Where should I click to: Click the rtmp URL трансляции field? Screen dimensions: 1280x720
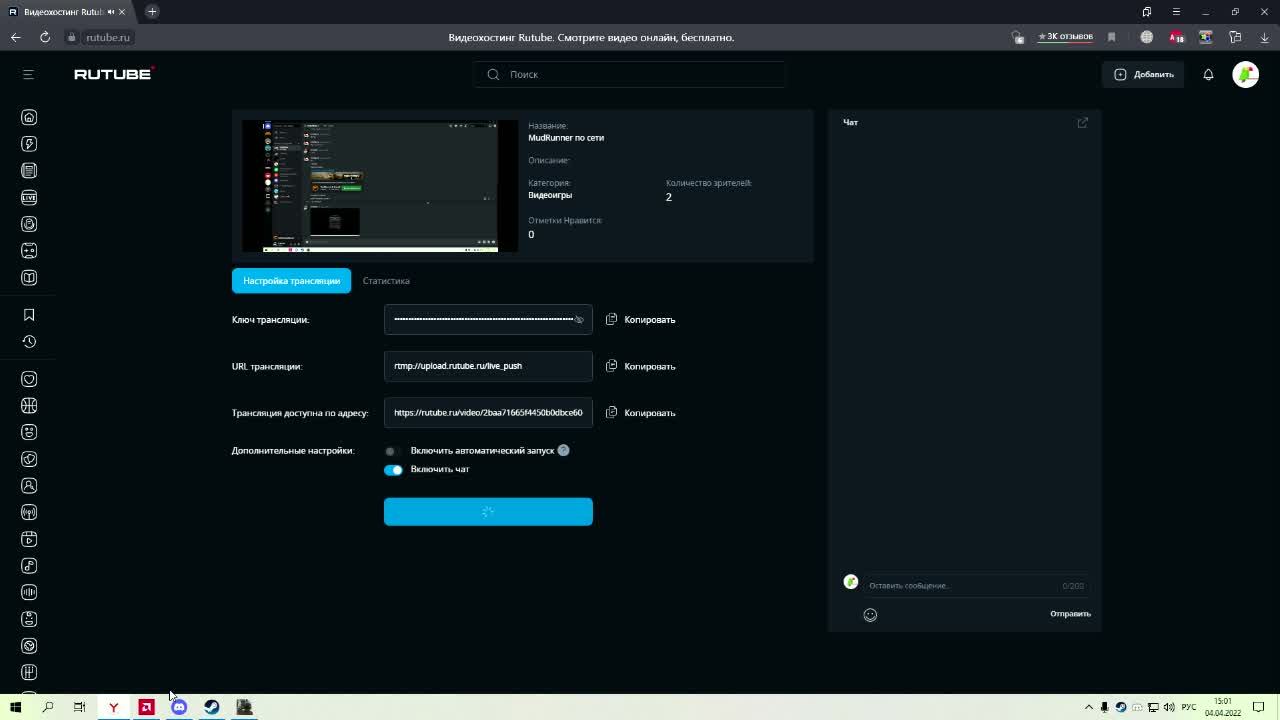(x=488, y=366)
